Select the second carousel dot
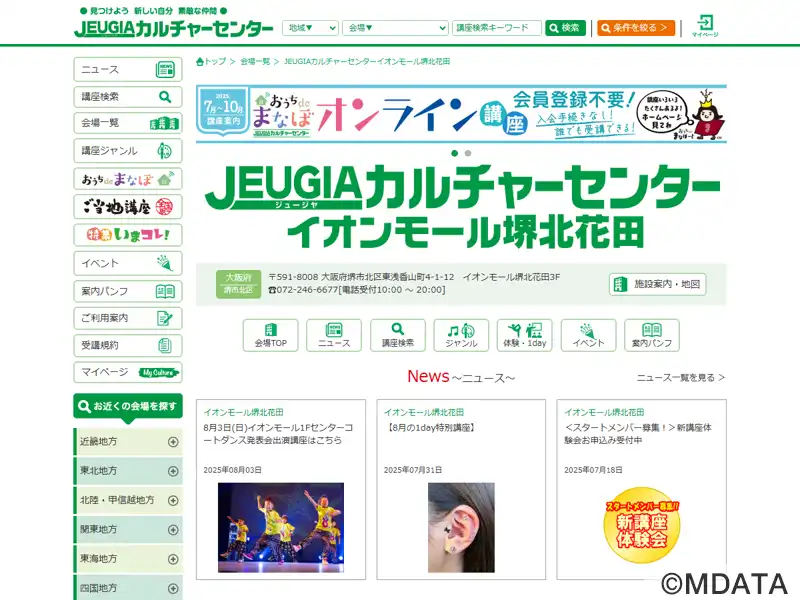Viewport: 800px width, 600px height. 468,153
